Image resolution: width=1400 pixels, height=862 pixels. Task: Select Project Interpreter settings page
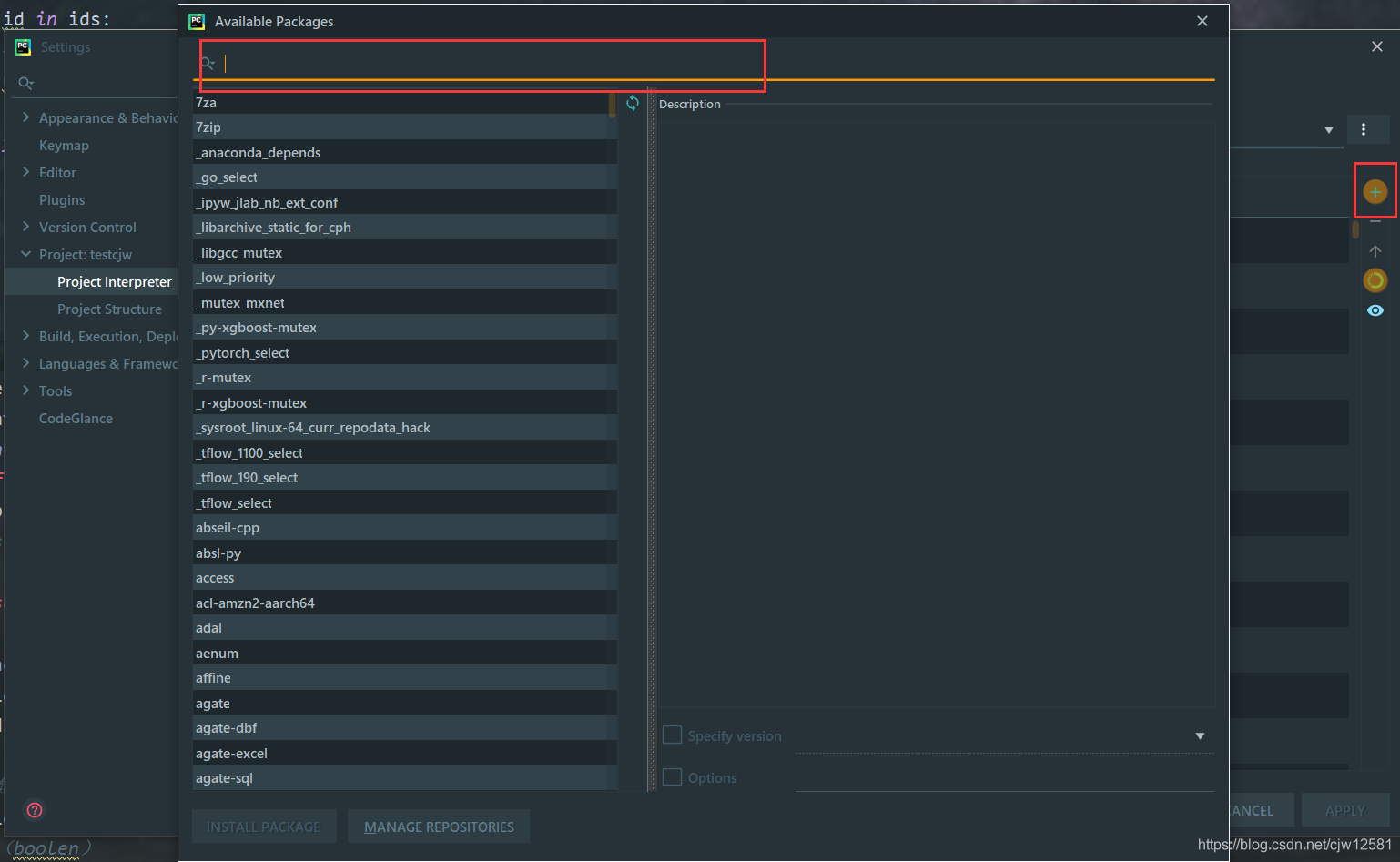pos(115,282)
